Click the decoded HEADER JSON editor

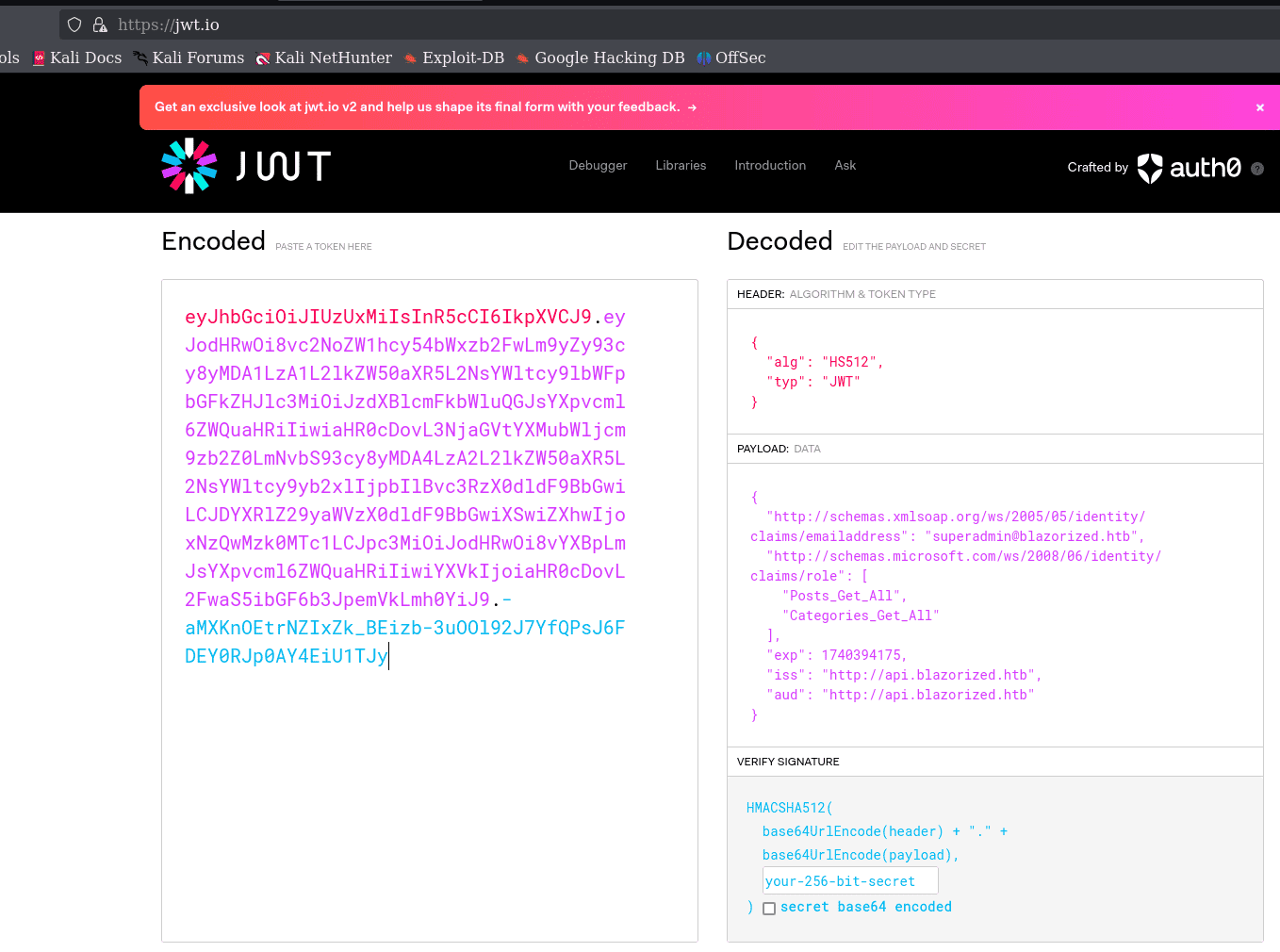tap(995, 371)
